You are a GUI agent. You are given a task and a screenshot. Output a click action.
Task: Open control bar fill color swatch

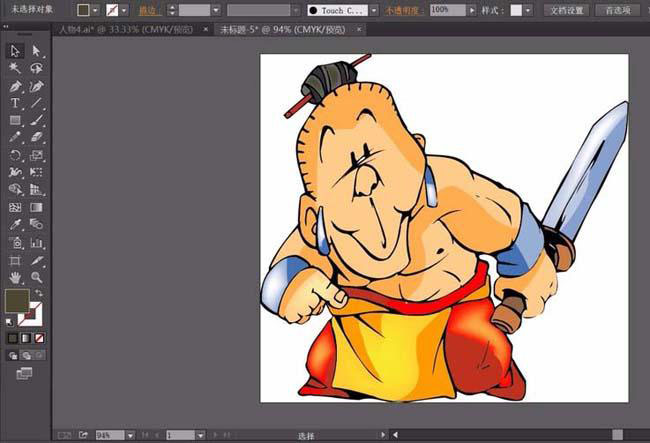pyautogui.click(x=83, y=10)
